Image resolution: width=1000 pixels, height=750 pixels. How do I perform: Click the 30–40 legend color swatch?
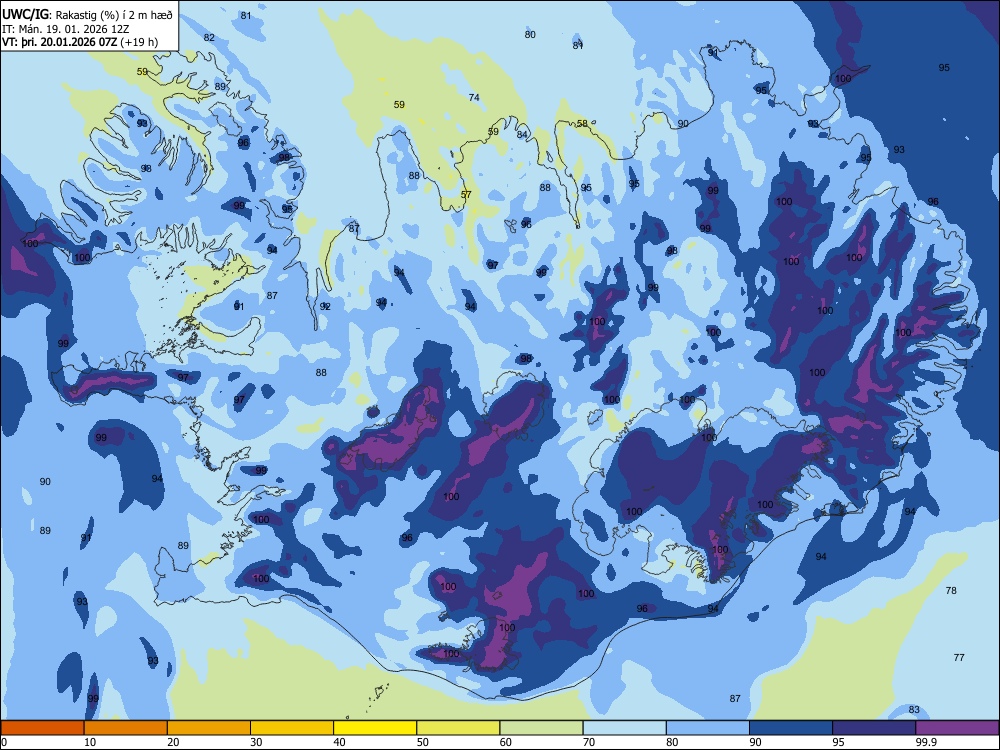(292, 728)
